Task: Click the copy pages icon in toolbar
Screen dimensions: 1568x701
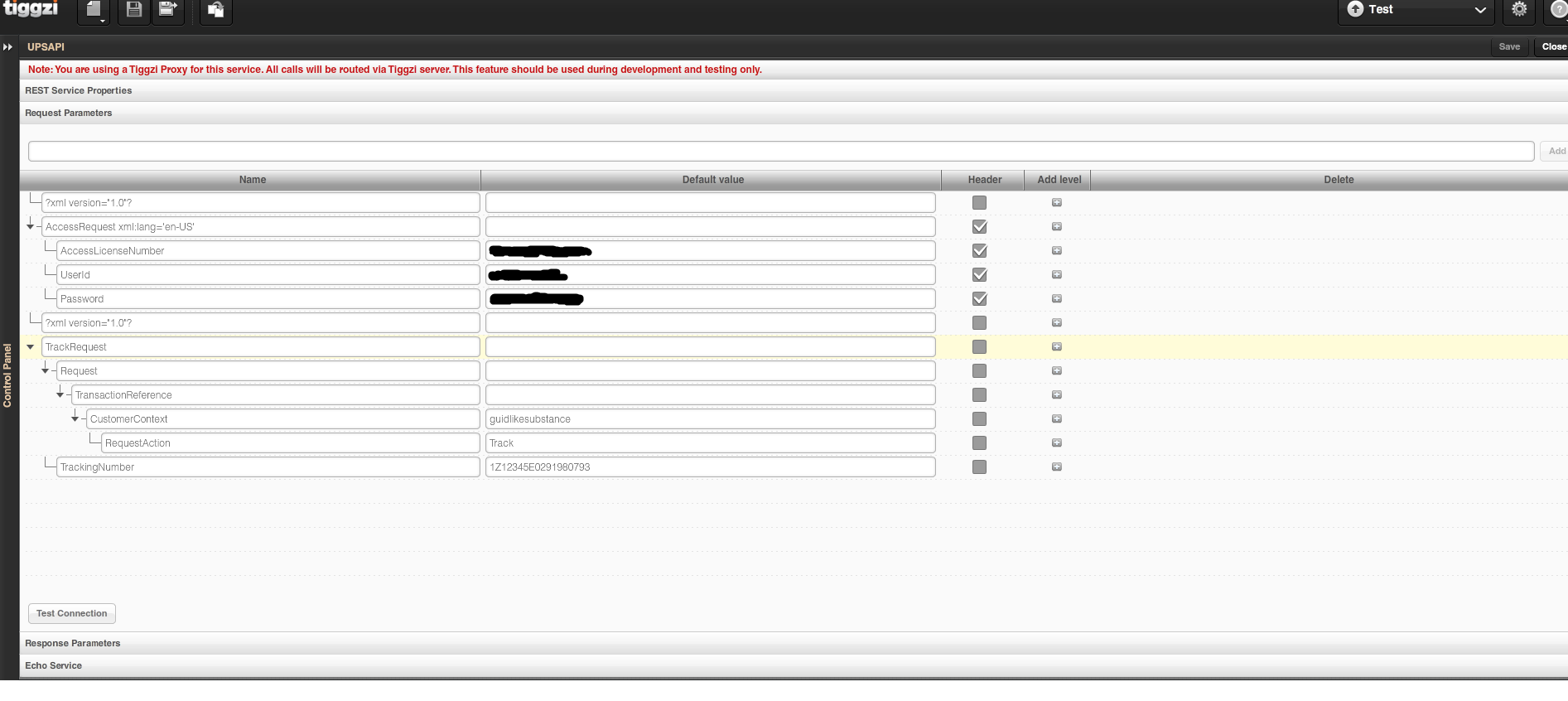Action: pyautogui.click(x=215, y=10)
